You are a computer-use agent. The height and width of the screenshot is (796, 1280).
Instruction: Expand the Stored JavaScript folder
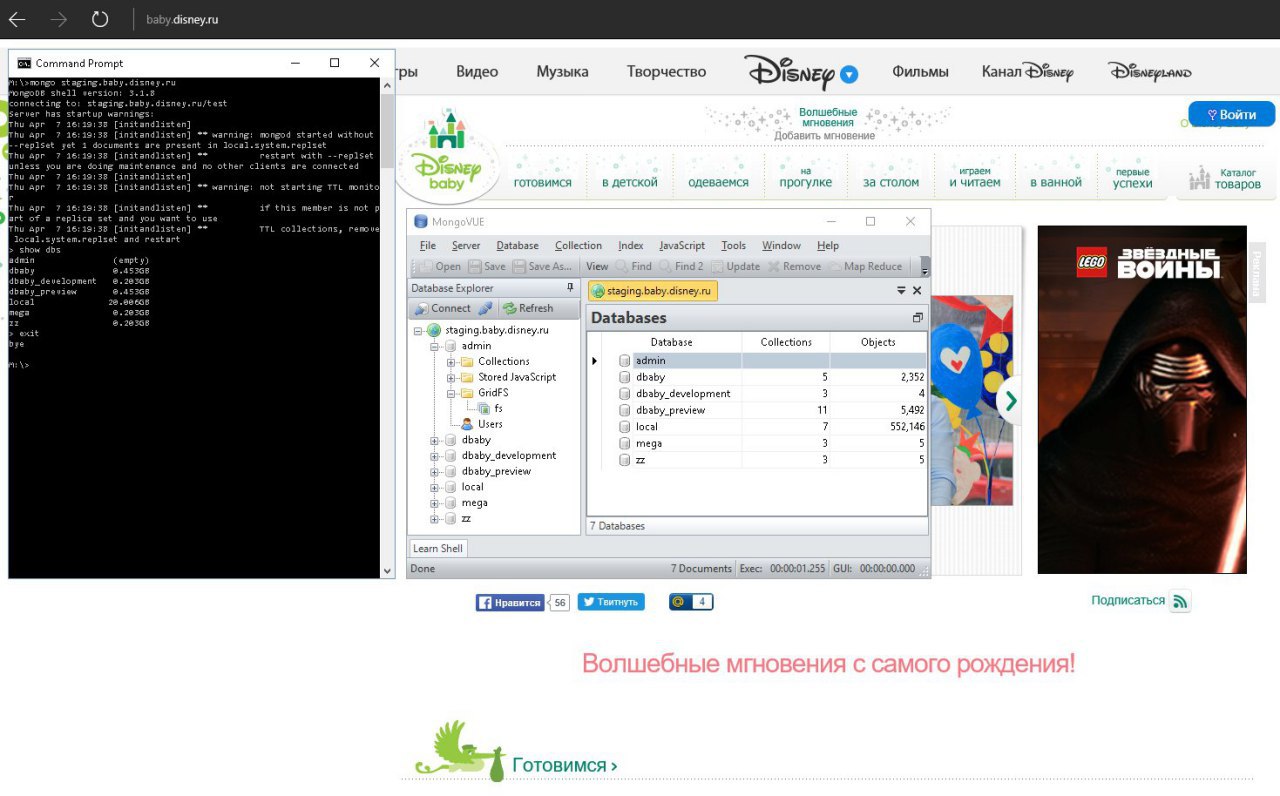pos(451,377)
